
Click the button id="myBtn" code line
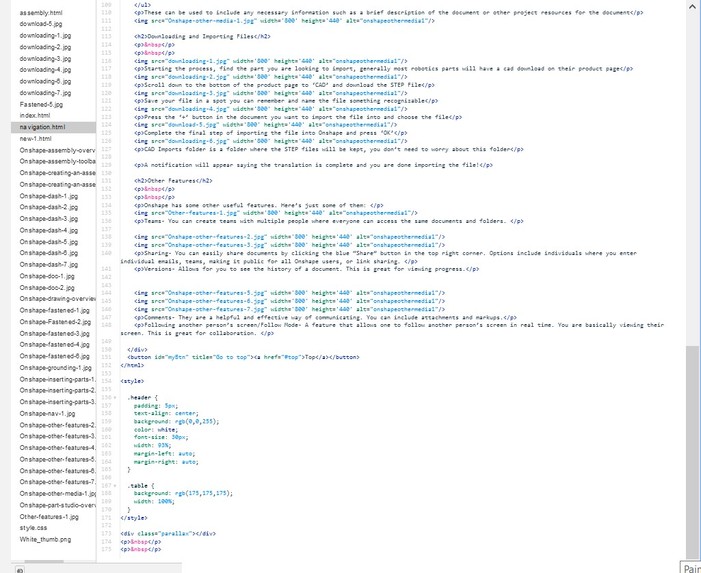[243, 357]
